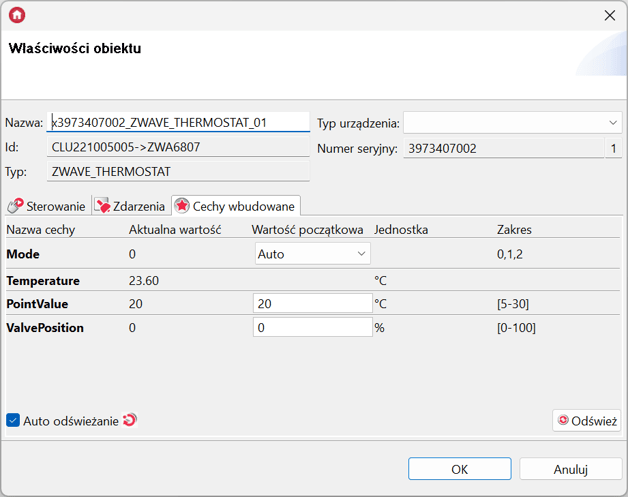Confirm with the OK button
The width and height of the screenshot is (628, 497).
click(459, 469)
